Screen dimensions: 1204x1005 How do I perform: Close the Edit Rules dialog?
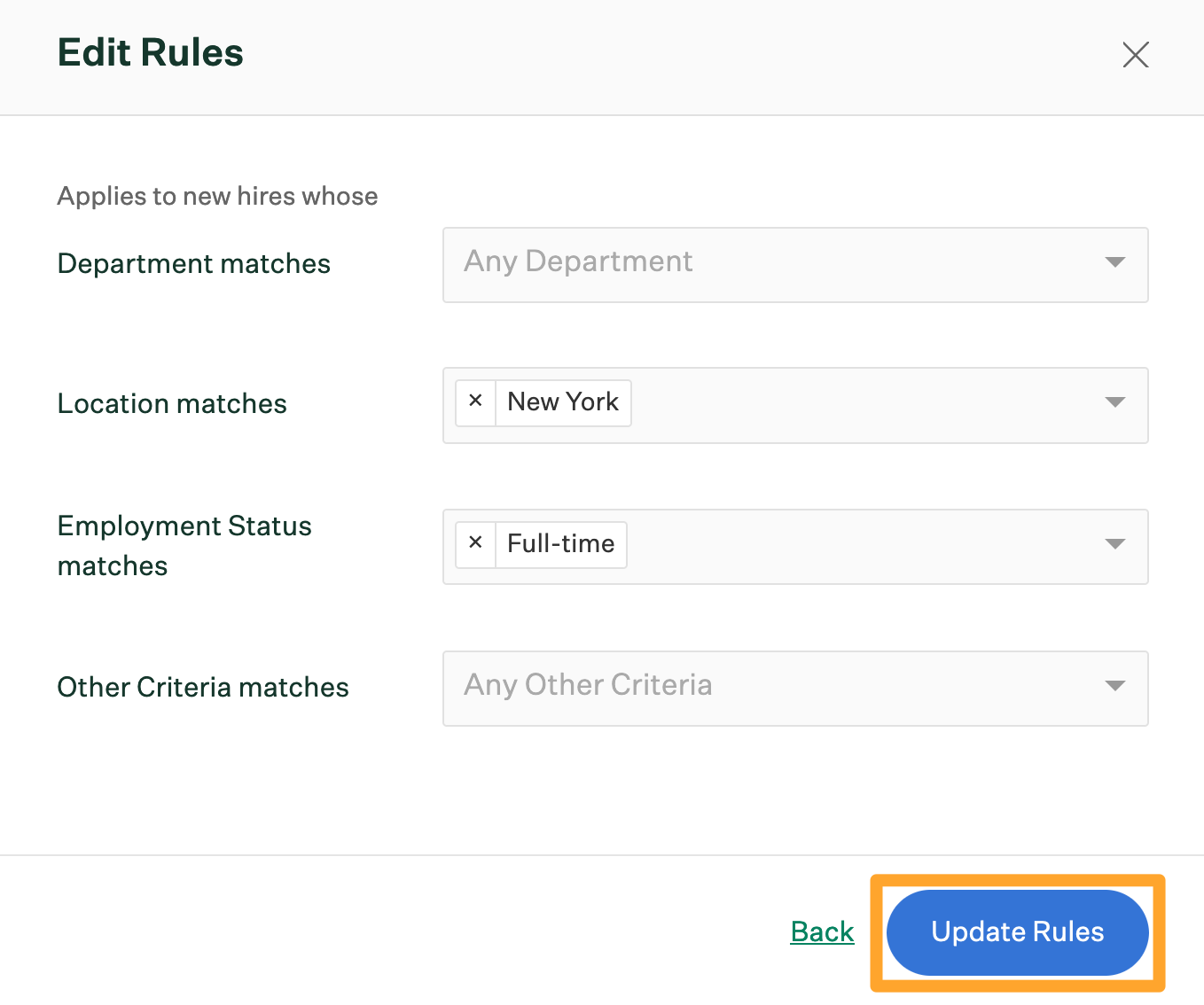point(1135,54)
